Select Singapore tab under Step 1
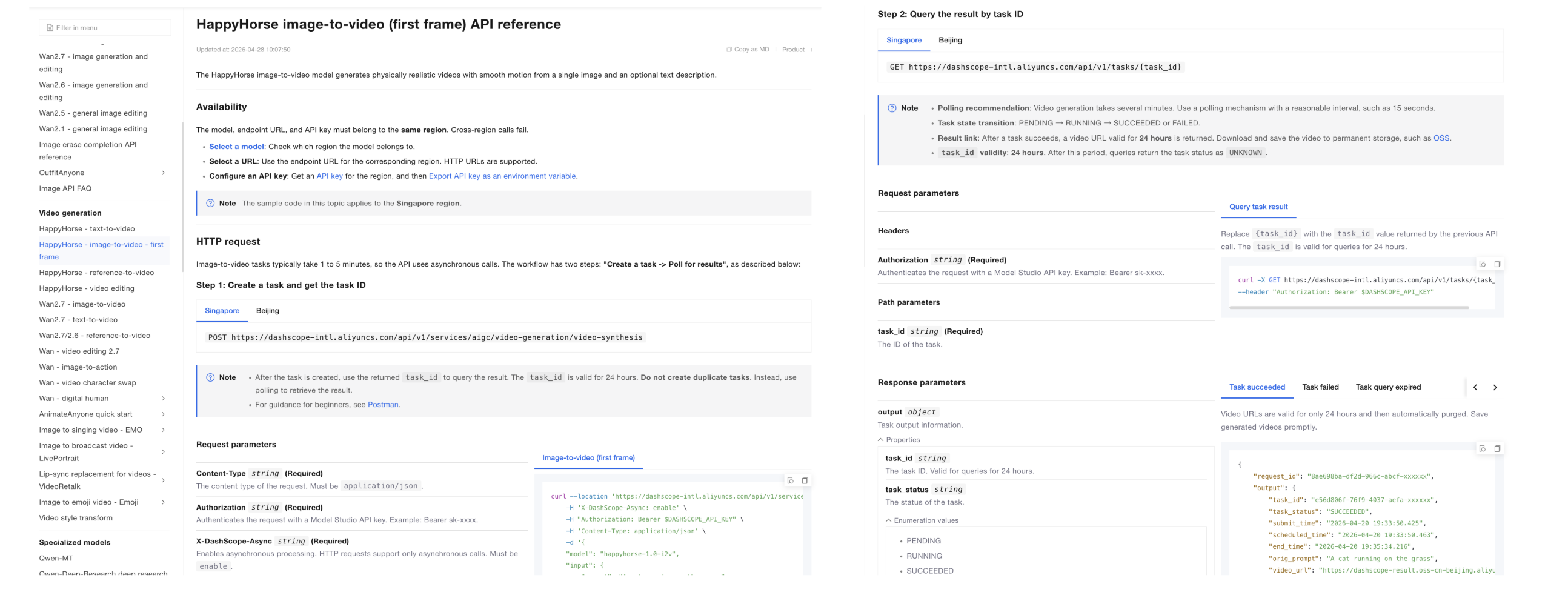1568x601 pixels. tap(222, 311)
